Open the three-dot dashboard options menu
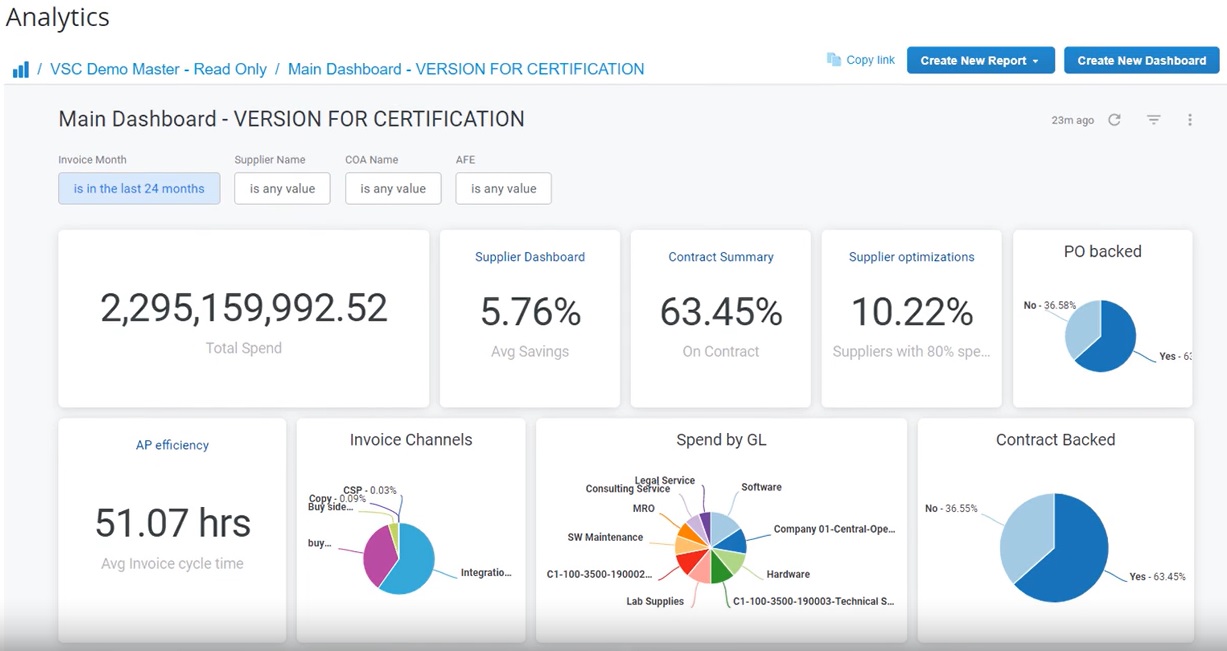 [x=1190, y=119]
